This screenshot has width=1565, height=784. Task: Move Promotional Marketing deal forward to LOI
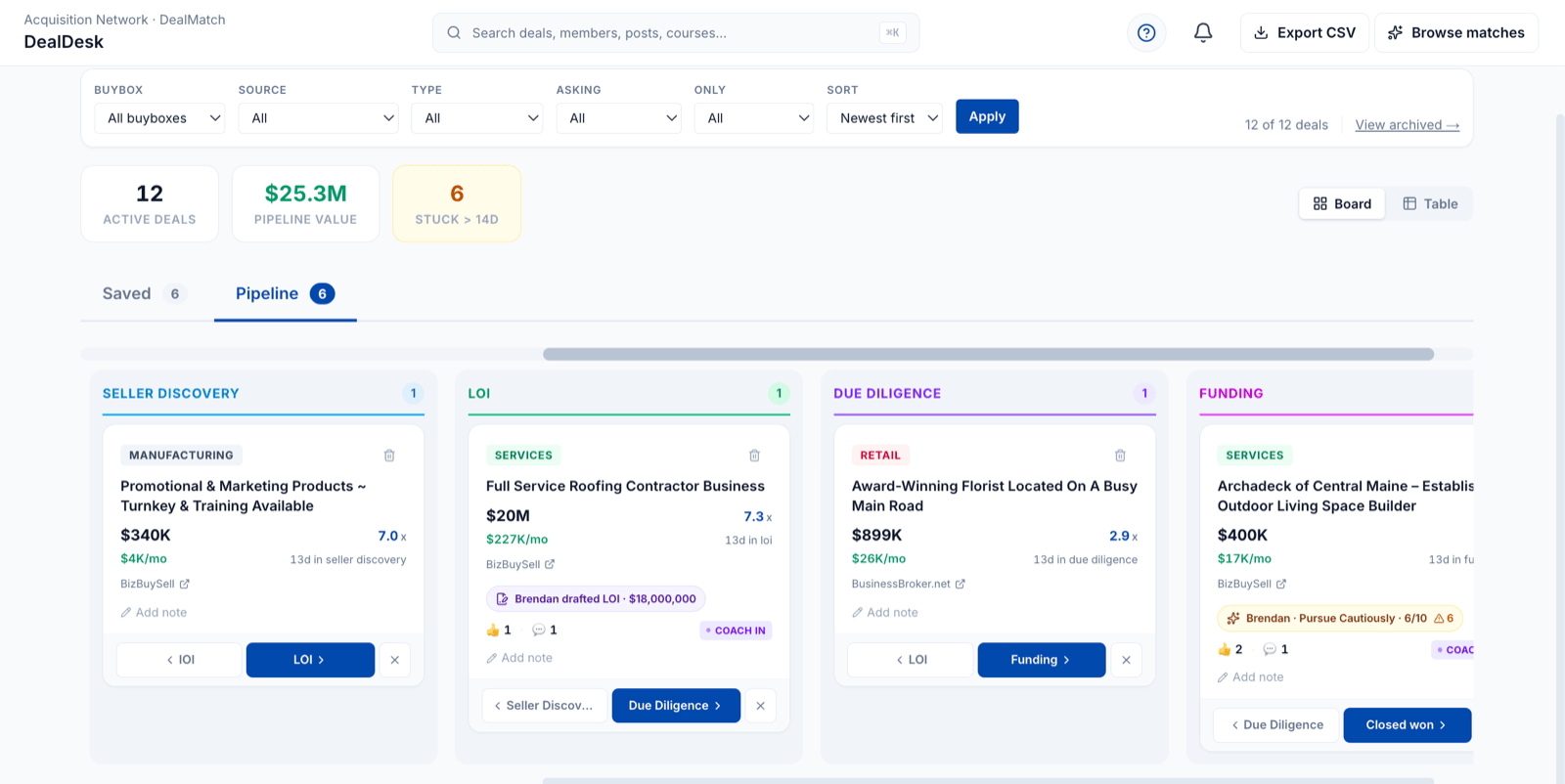[x=310, y=660]
